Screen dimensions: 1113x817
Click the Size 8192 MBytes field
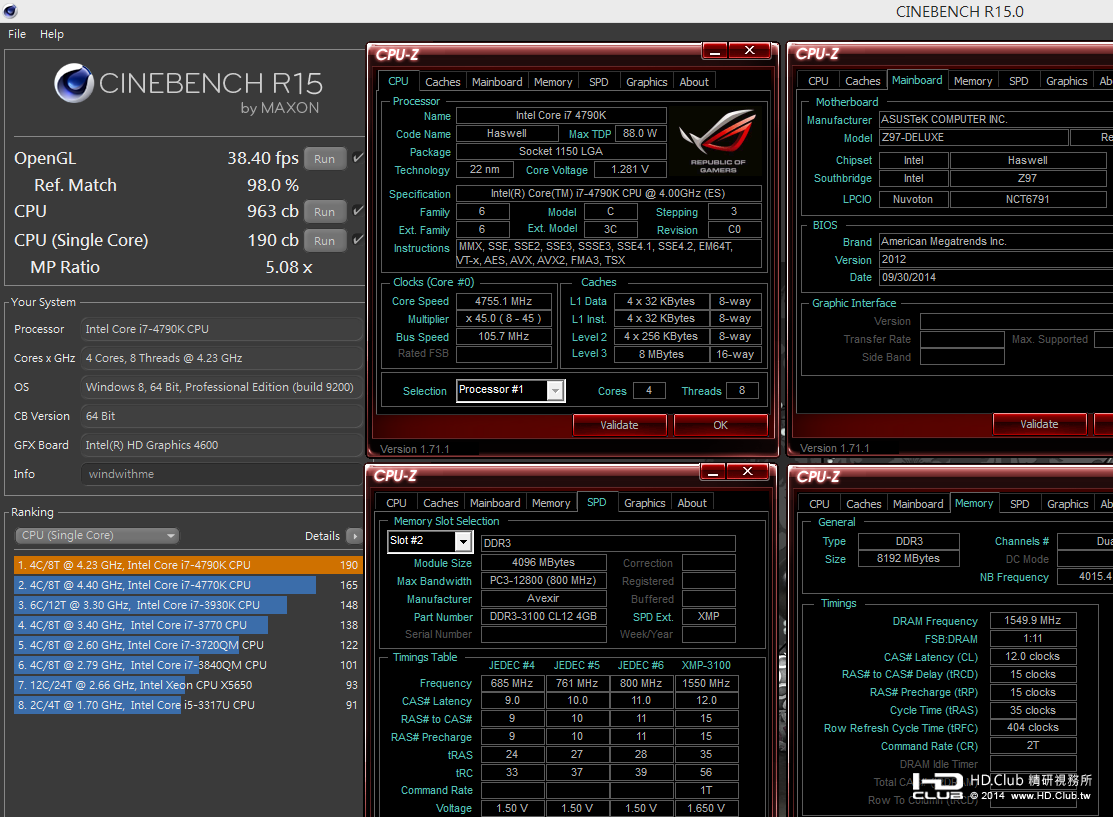click(909, 559)
